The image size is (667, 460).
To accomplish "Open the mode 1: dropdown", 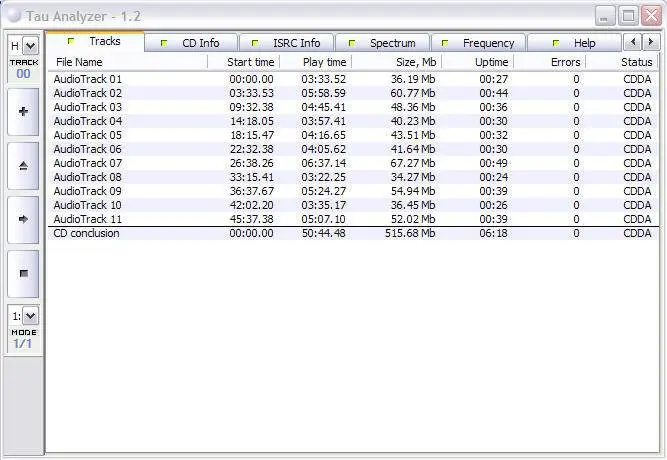I will 30,316.
